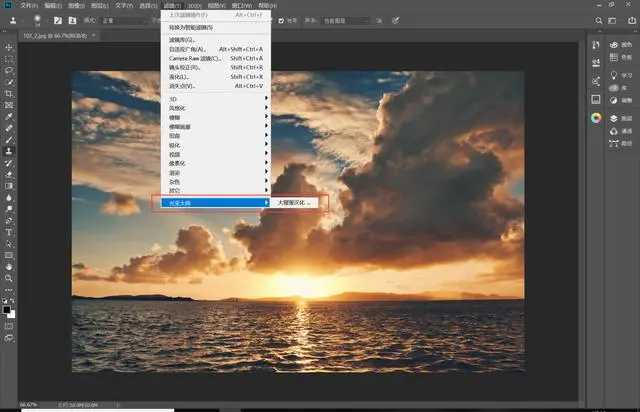Choose Convert for Smart Filters item

pos(216,27)
